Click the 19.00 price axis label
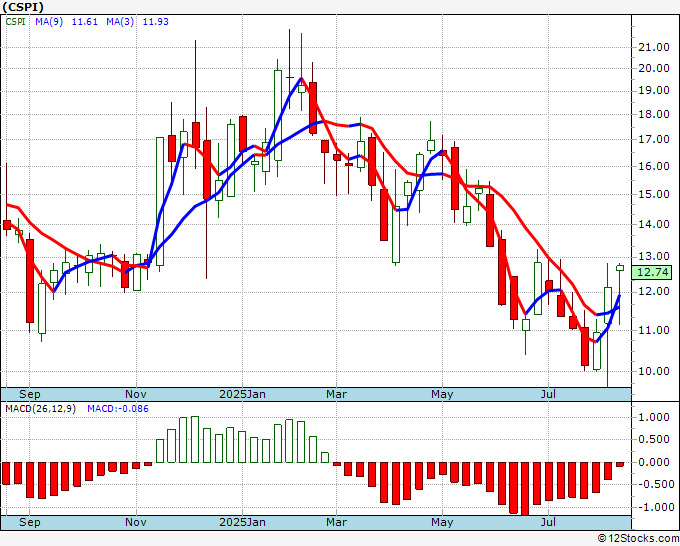Viewport: 680px width, 546px height. [x=654, y=91]
